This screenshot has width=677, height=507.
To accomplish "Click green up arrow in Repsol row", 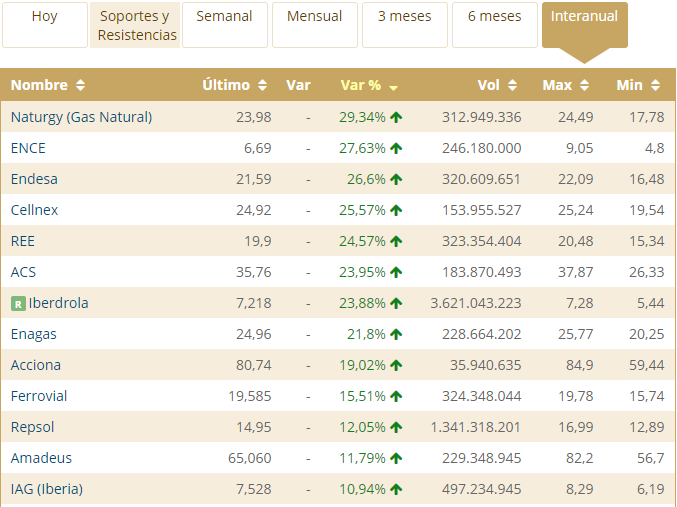I will pyautogui.click(x=396, y=428).
